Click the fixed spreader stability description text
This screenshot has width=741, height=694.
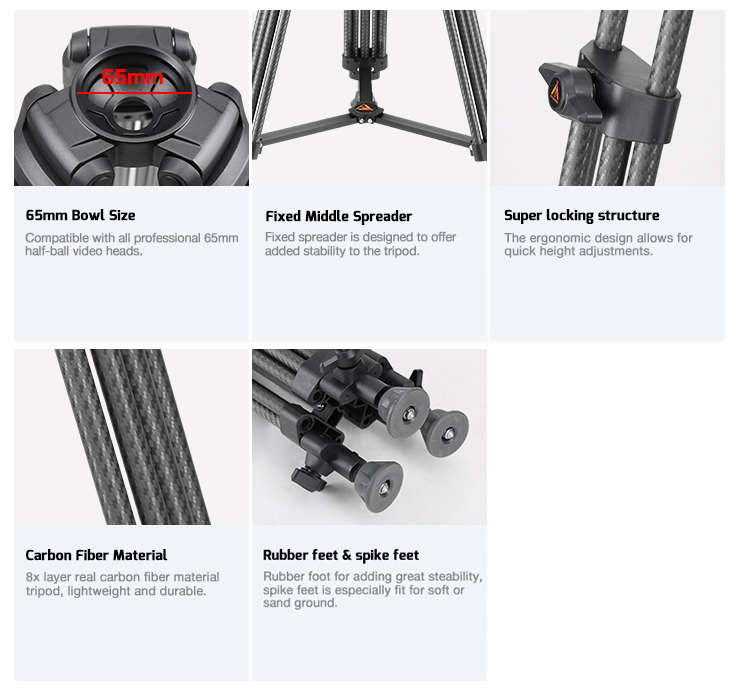pos(360,244)
